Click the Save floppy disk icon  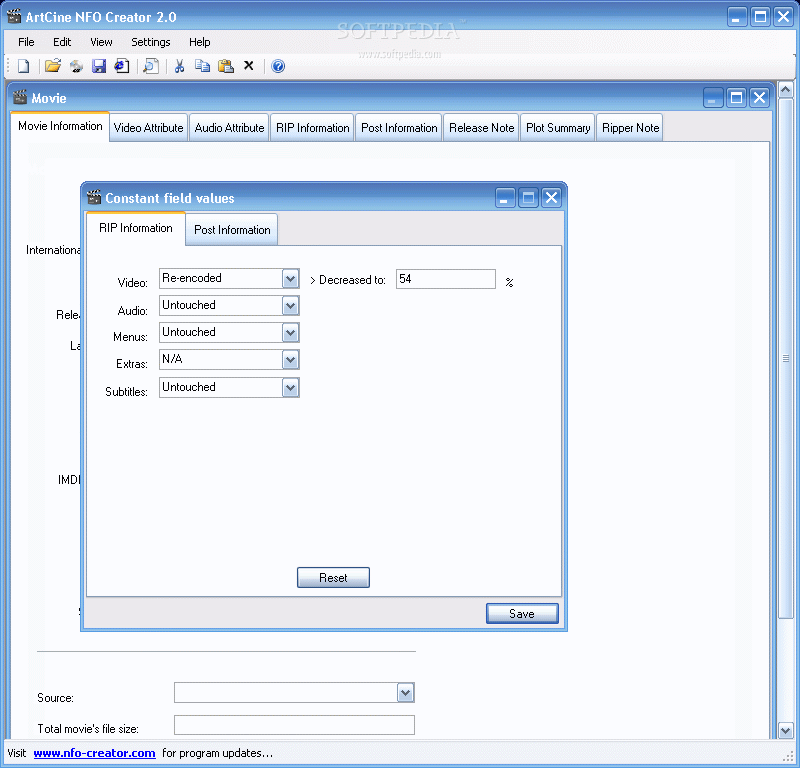click(99, 66)
